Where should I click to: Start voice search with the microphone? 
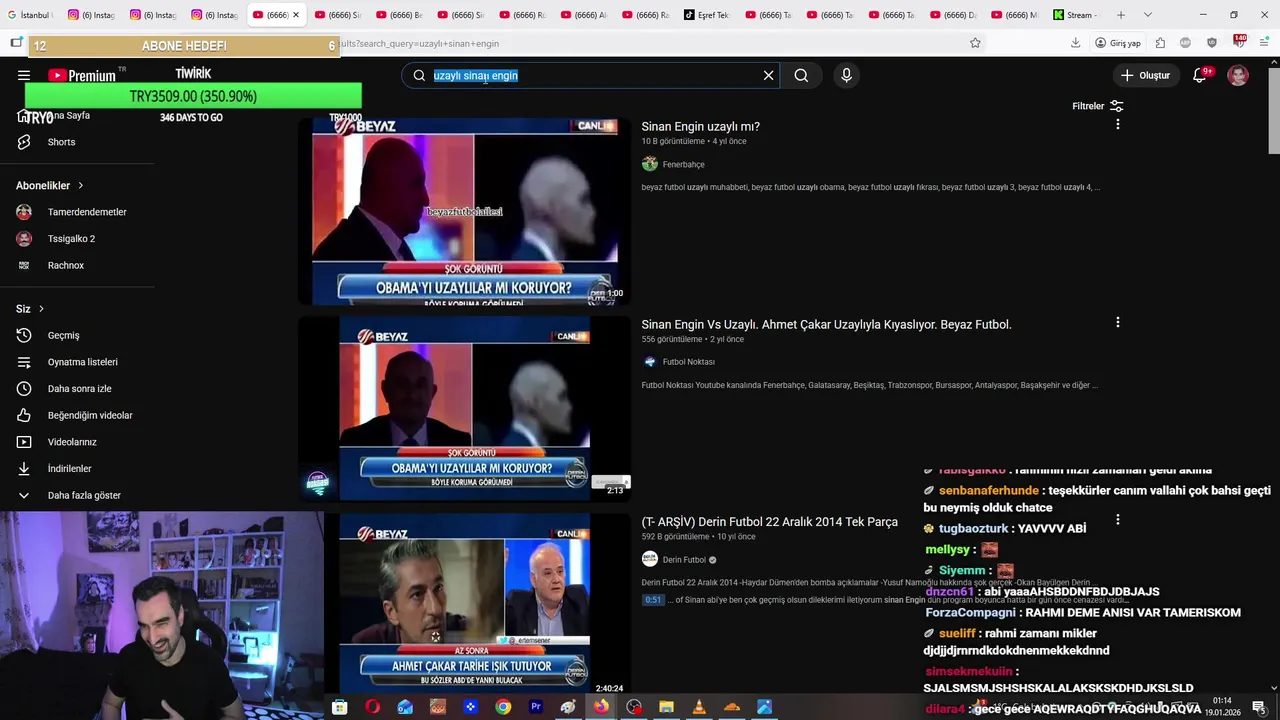pos(846,75)
